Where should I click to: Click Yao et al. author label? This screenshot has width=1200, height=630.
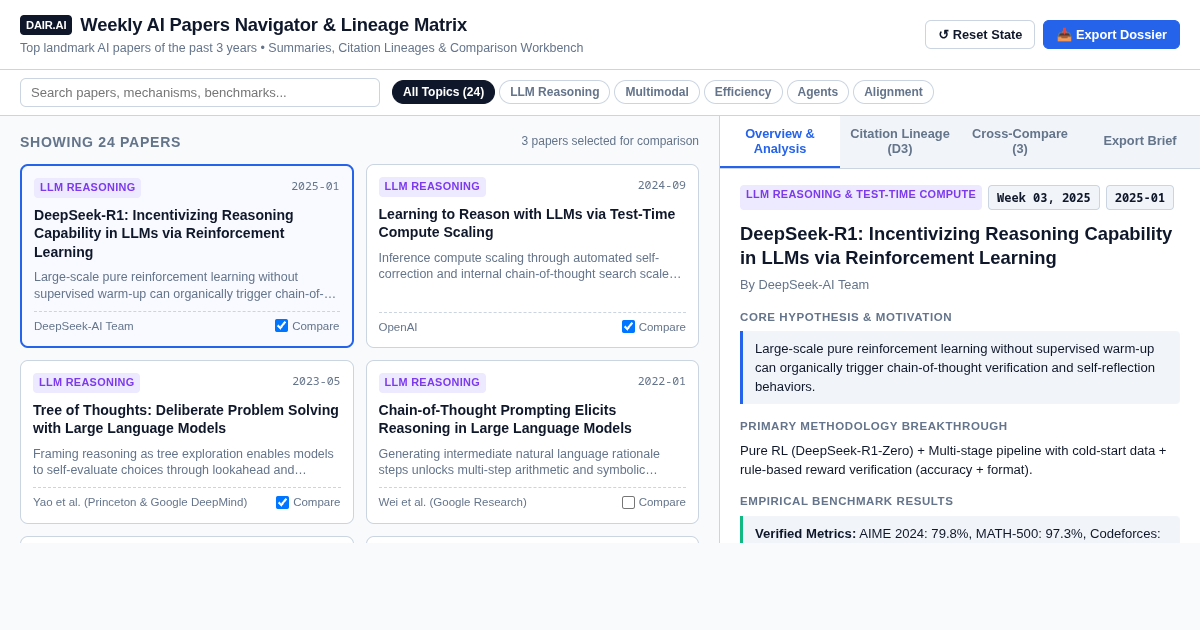coord(140,502)
